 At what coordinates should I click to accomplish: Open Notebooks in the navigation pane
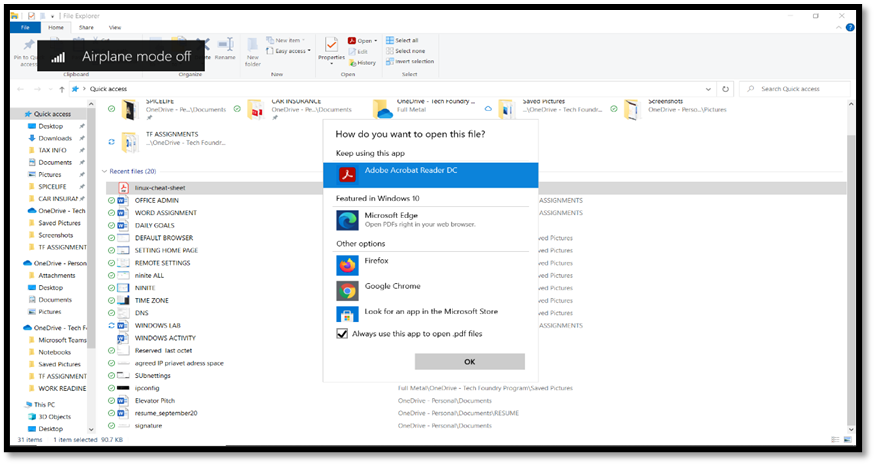pos(55,352)
